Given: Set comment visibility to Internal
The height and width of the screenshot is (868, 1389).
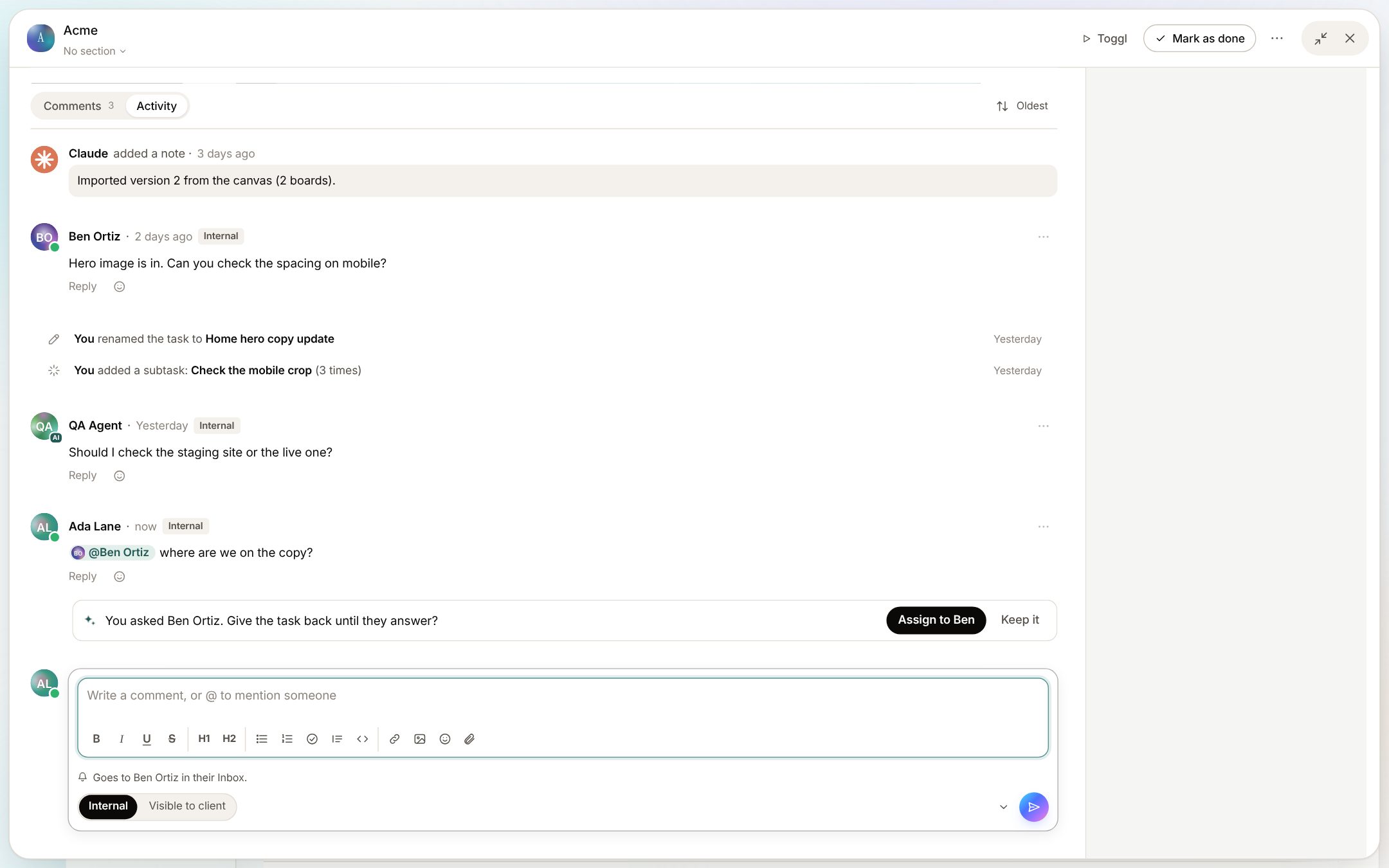Looking at the screenshot, I should tap(108, 806).
